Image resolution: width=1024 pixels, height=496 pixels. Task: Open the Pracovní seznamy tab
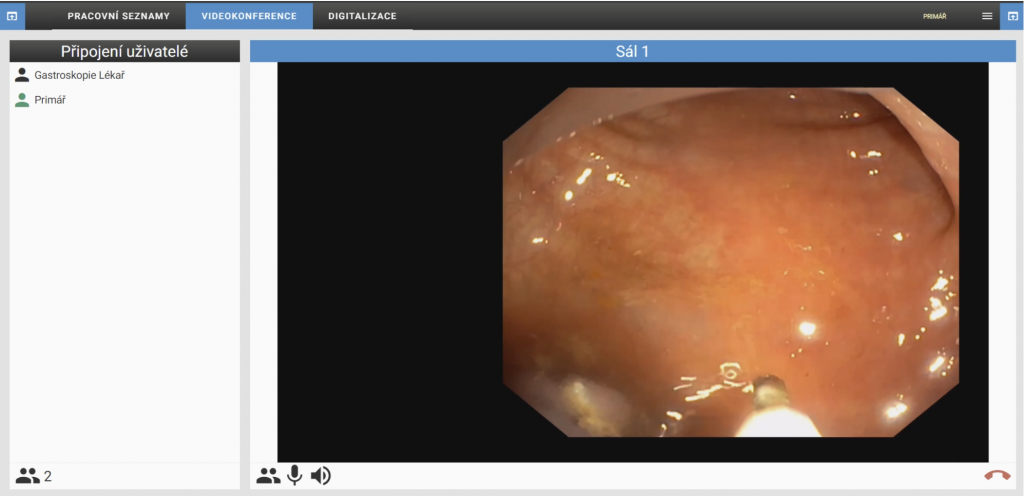click(x=119, y=16)
